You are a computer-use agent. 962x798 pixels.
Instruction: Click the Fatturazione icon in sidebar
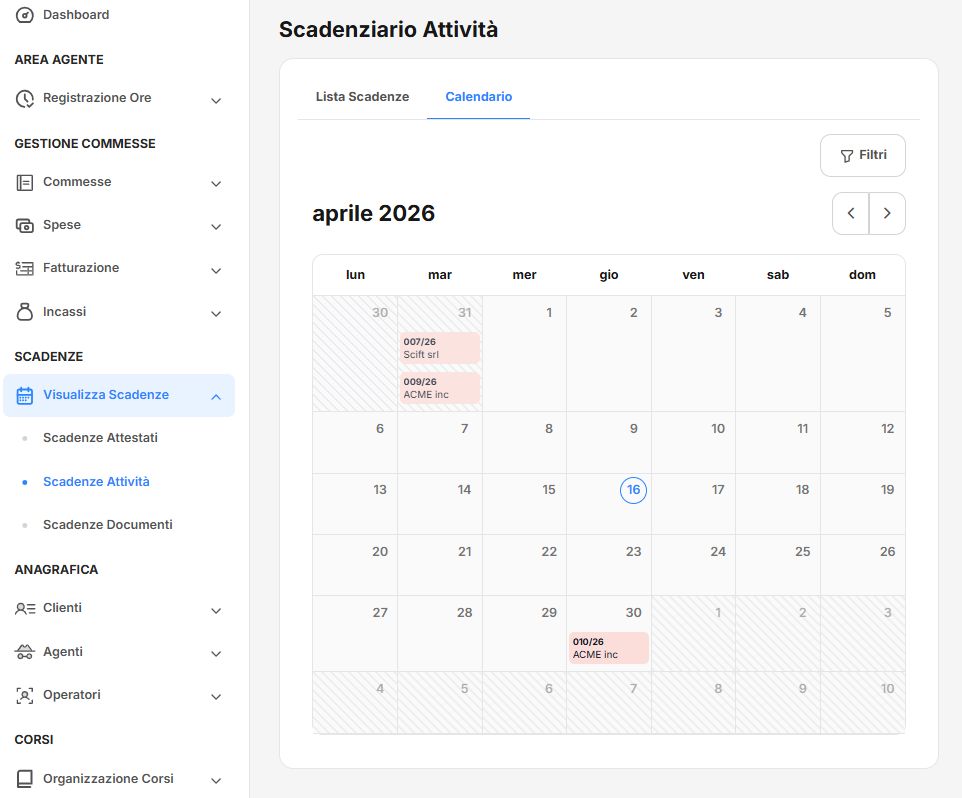click(x=25, y=269)
